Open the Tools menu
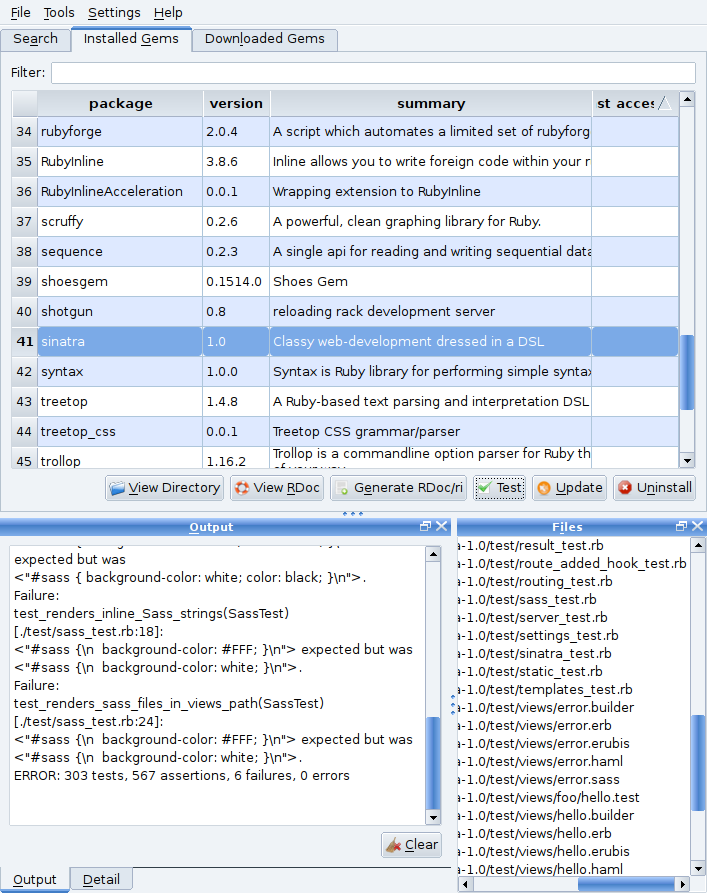 click(59, 13)
